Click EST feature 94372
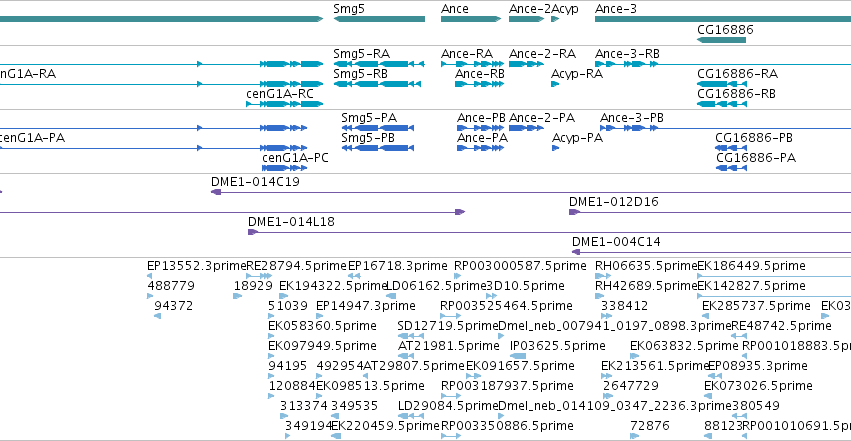Screen dimensions: 851x441 173,306
